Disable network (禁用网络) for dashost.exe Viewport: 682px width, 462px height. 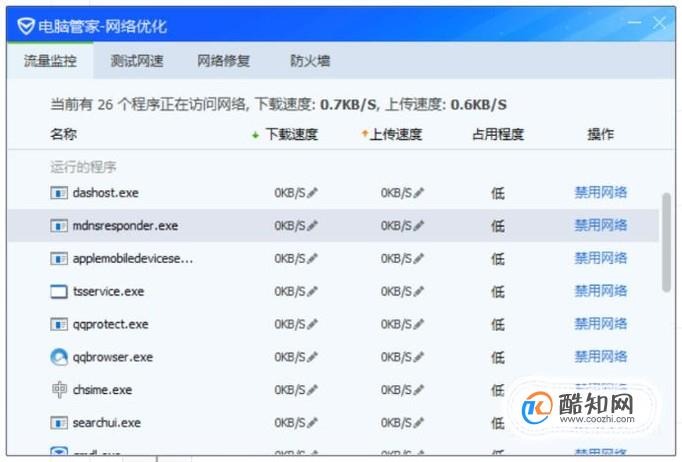(601, 192)
